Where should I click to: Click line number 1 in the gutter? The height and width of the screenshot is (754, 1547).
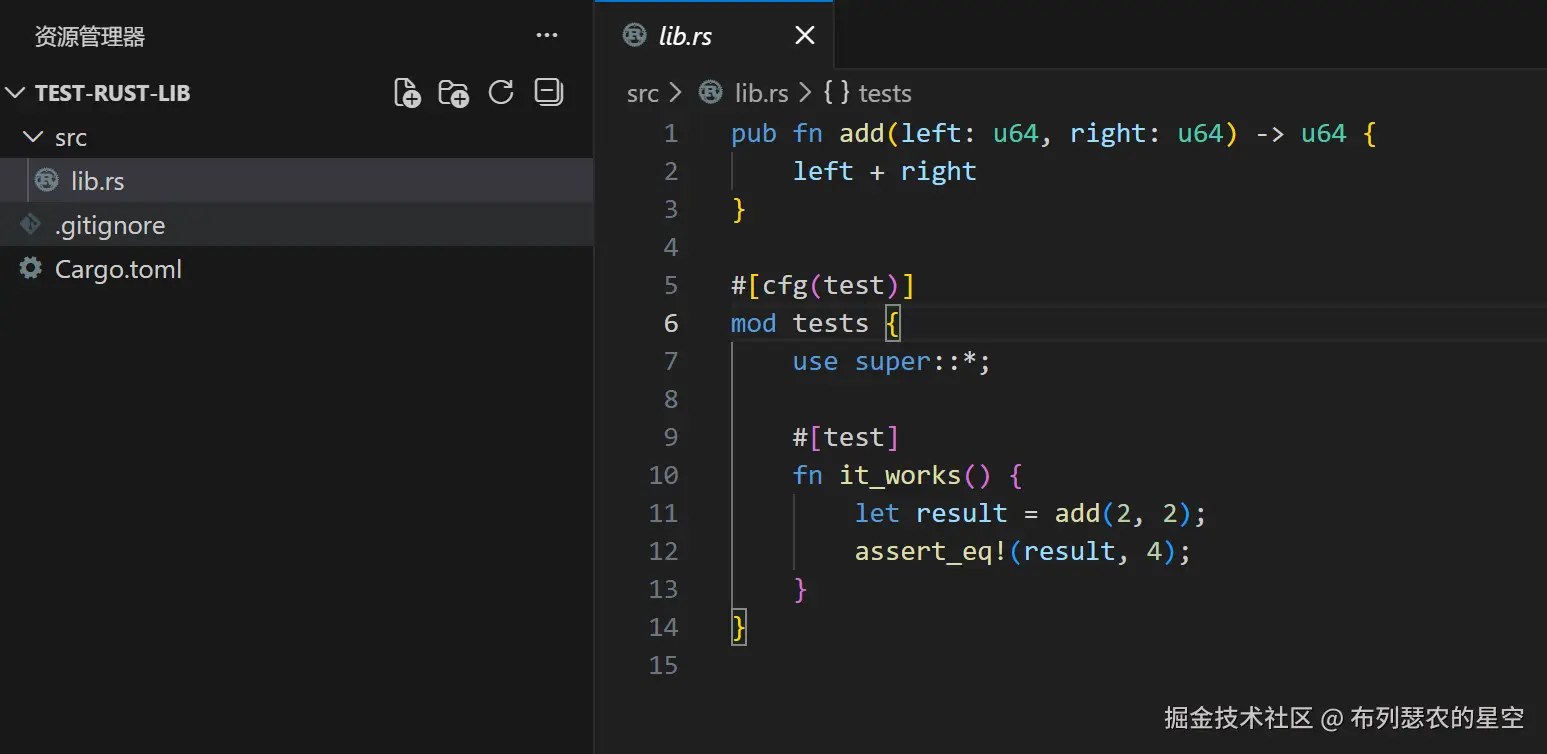[670, 133]
